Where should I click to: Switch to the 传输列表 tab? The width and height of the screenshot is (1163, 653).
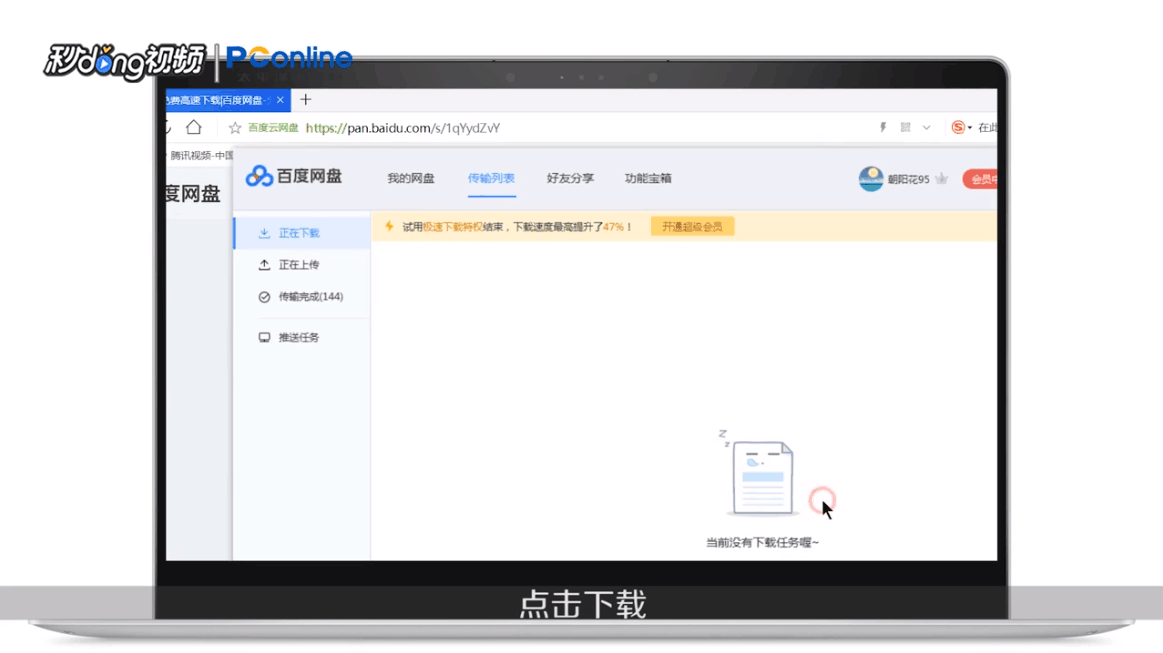(x=492, y=178)
